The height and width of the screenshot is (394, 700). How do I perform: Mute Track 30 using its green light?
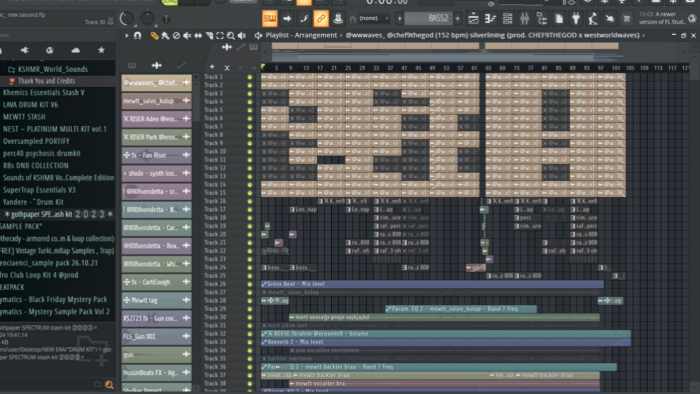click(x=250, y=317)
